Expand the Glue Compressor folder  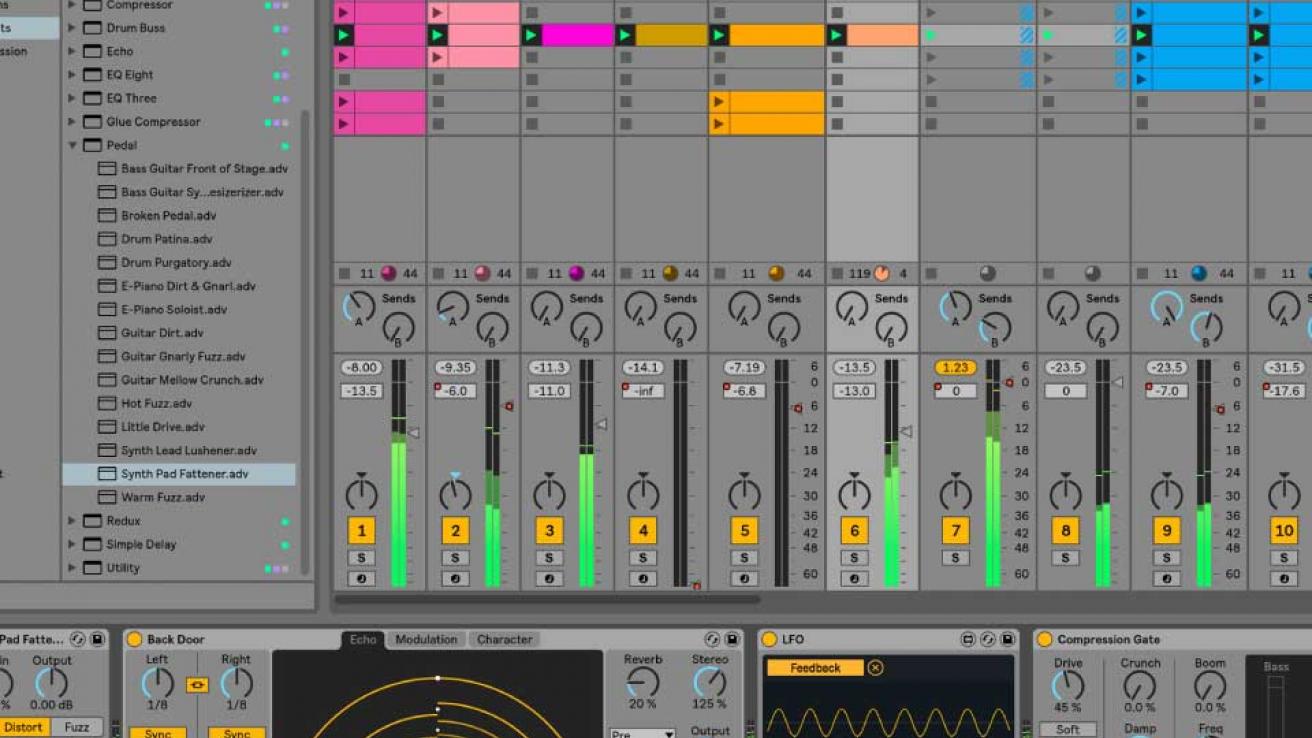click(x=72, y=122)
